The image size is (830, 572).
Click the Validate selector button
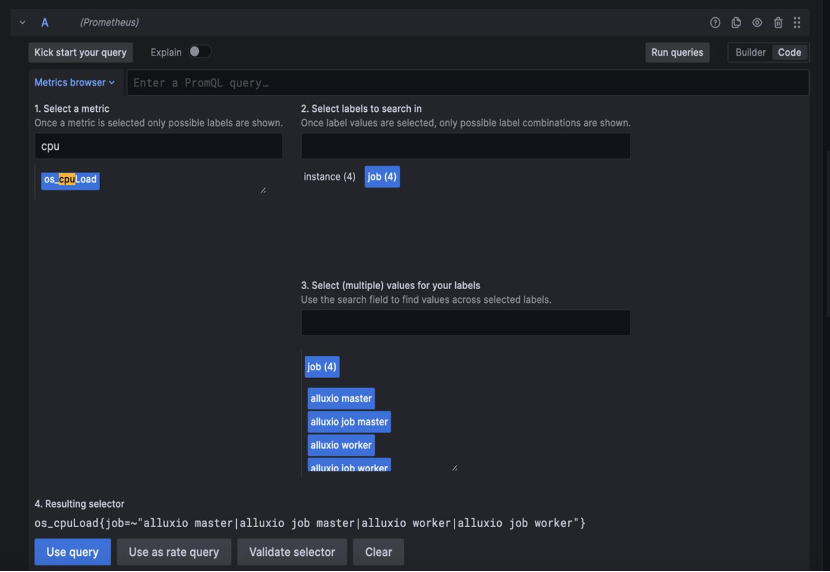(292, 552)
